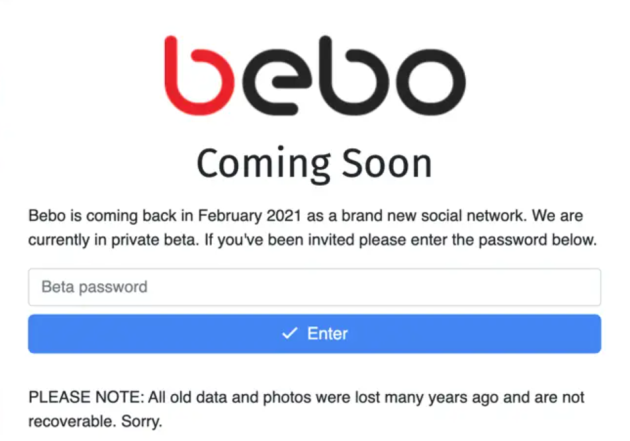Click the 'PLEASE NOTE:' text
630x441 pixels.
click(86, 397)
